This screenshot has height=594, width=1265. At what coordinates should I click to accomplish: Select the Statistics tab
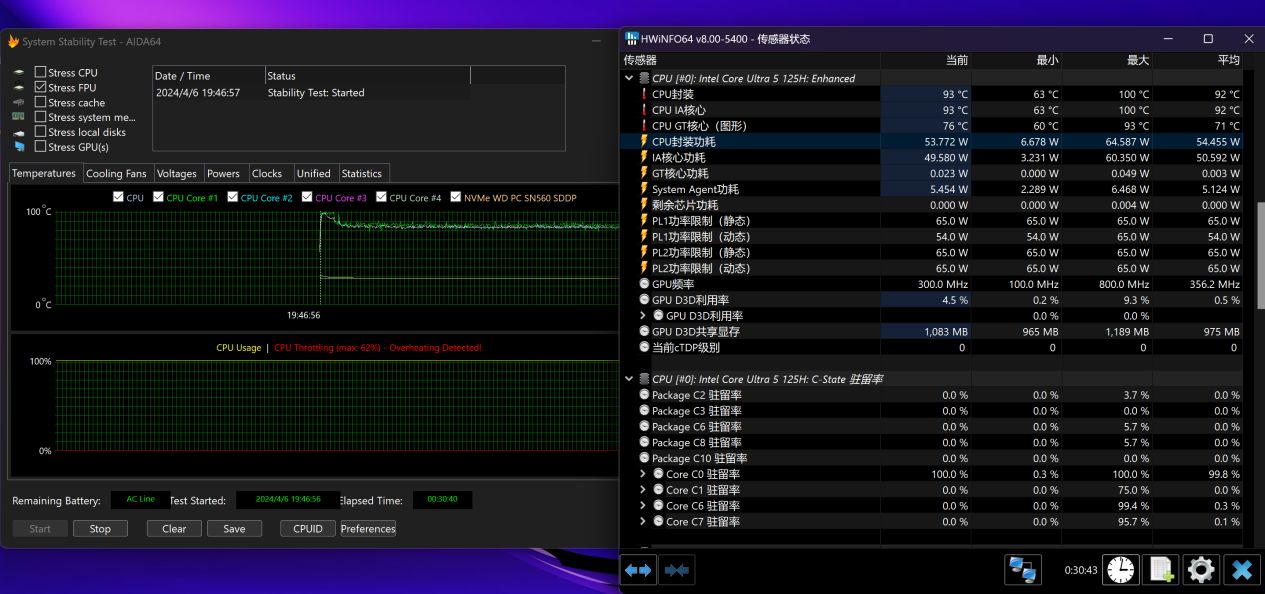(362, 174)
